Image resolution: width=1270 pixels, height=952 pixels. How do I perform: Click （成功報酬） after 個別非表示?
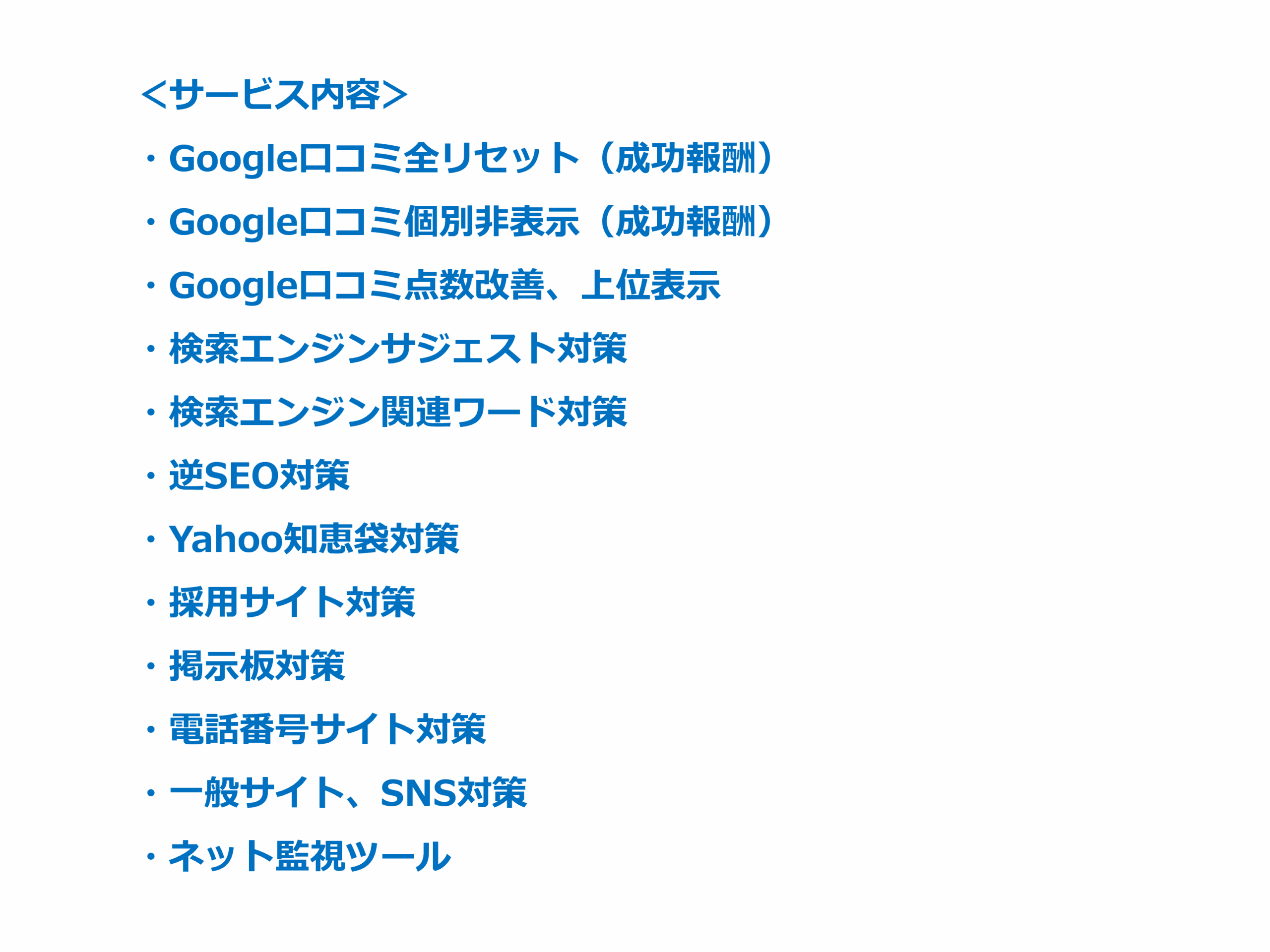[x=686, y=222]
